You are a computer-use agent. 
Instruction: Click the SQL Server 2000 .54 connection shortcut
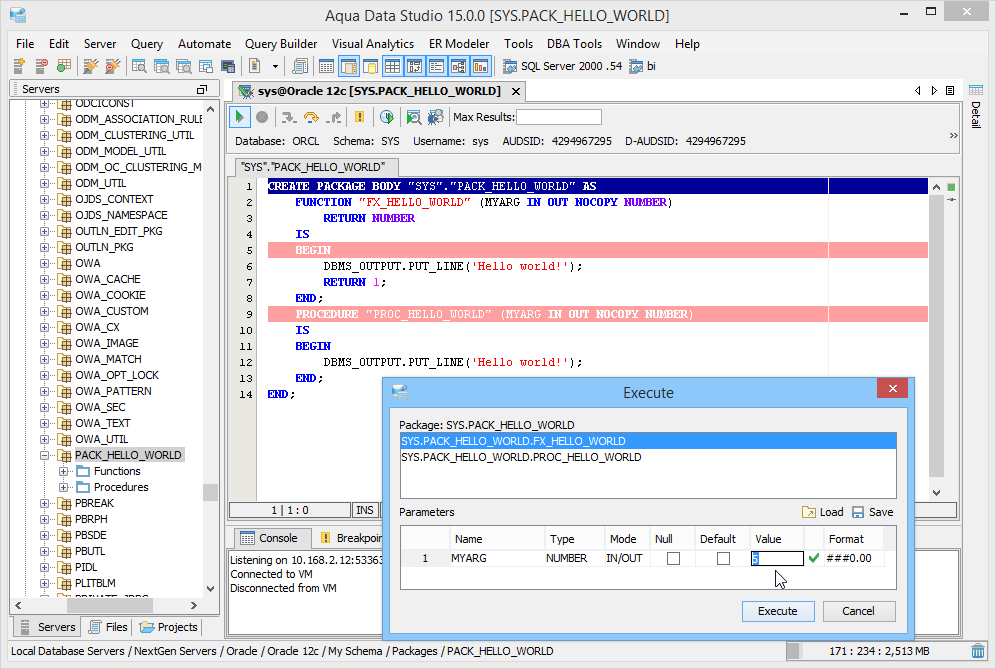point(562,66)
